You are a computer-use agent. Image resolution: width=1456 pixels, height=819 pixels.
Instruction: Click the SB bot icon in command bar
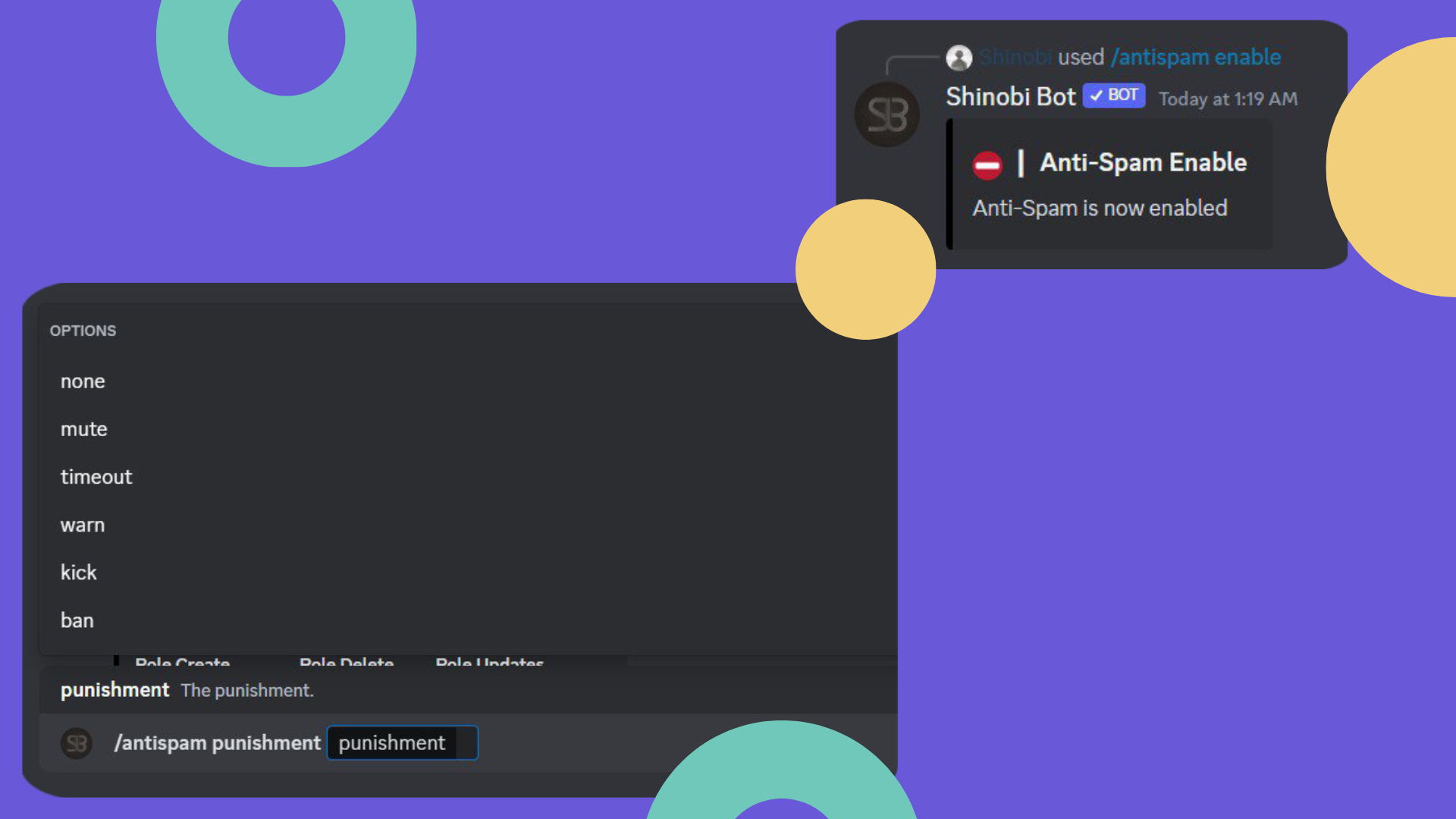(x=77, y=743)
